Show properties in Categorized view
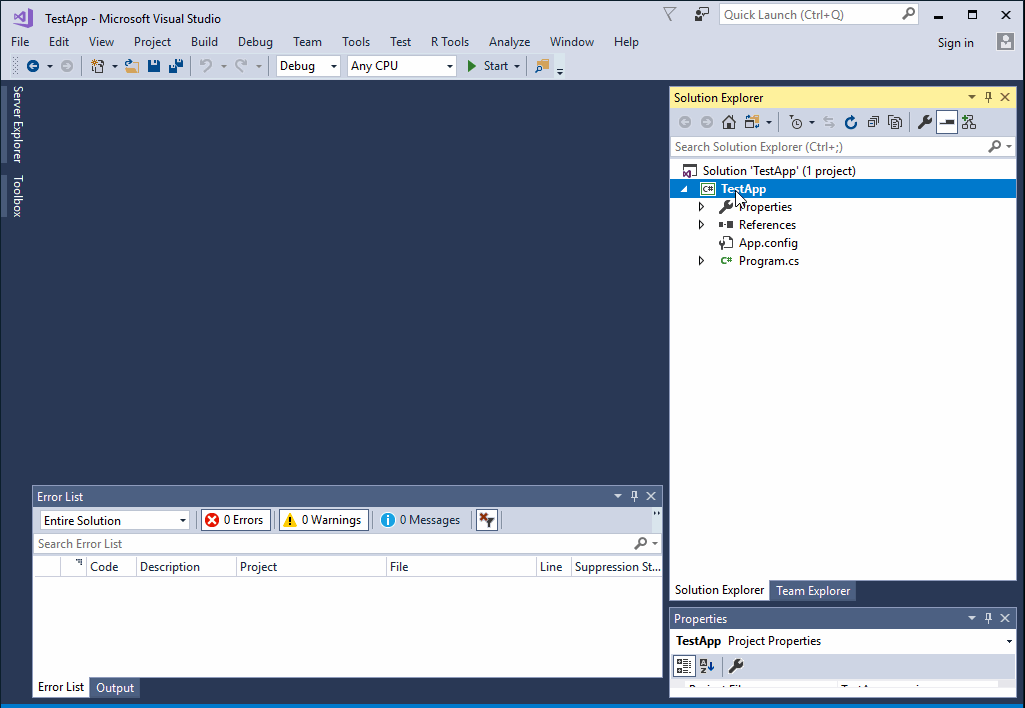 [x=684, y=666]
